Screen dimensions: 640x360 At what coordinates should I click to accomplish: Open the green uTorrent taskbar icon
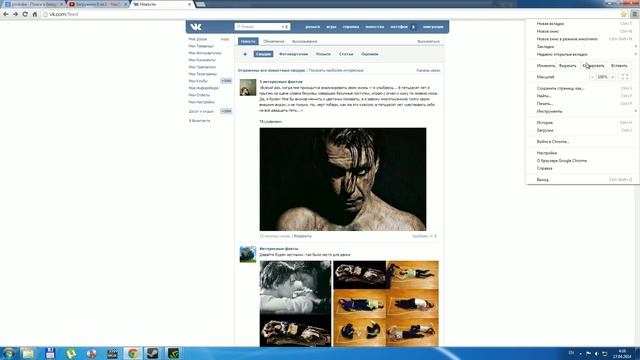[x=71, y=353]
